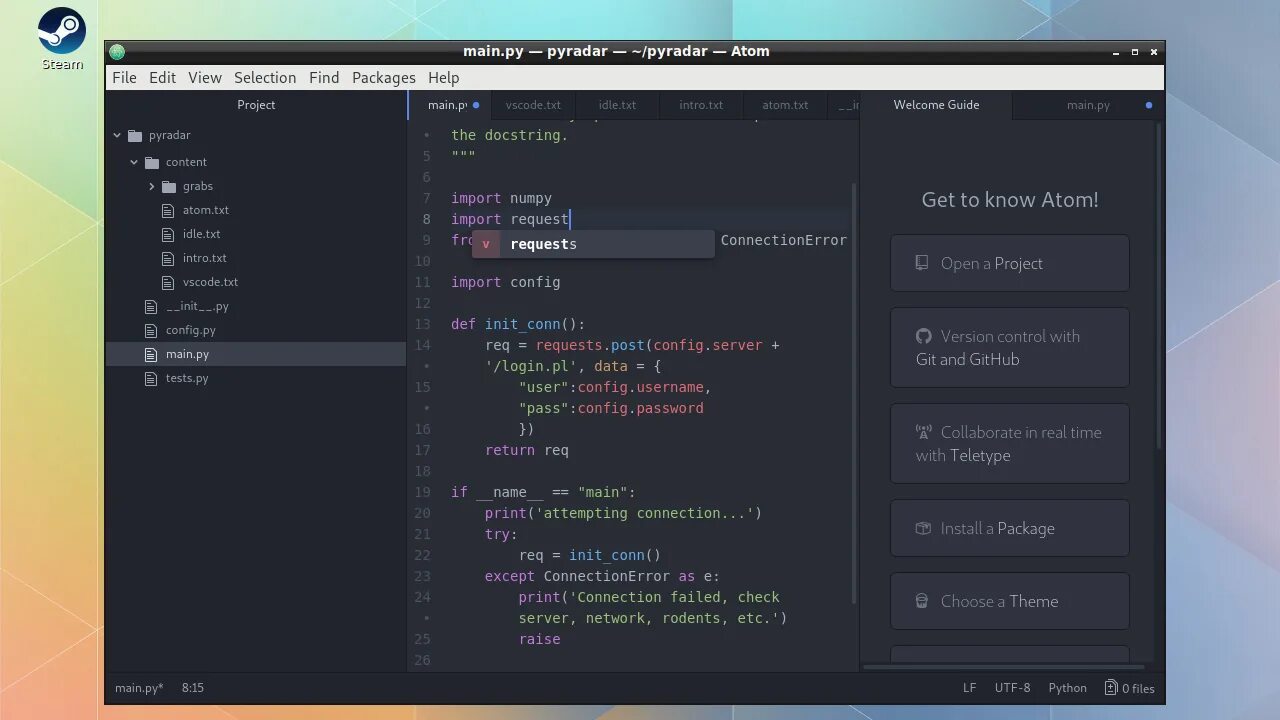Click the config.py file icon
This screenshot has height=720, width=1280.
[152, 330]
